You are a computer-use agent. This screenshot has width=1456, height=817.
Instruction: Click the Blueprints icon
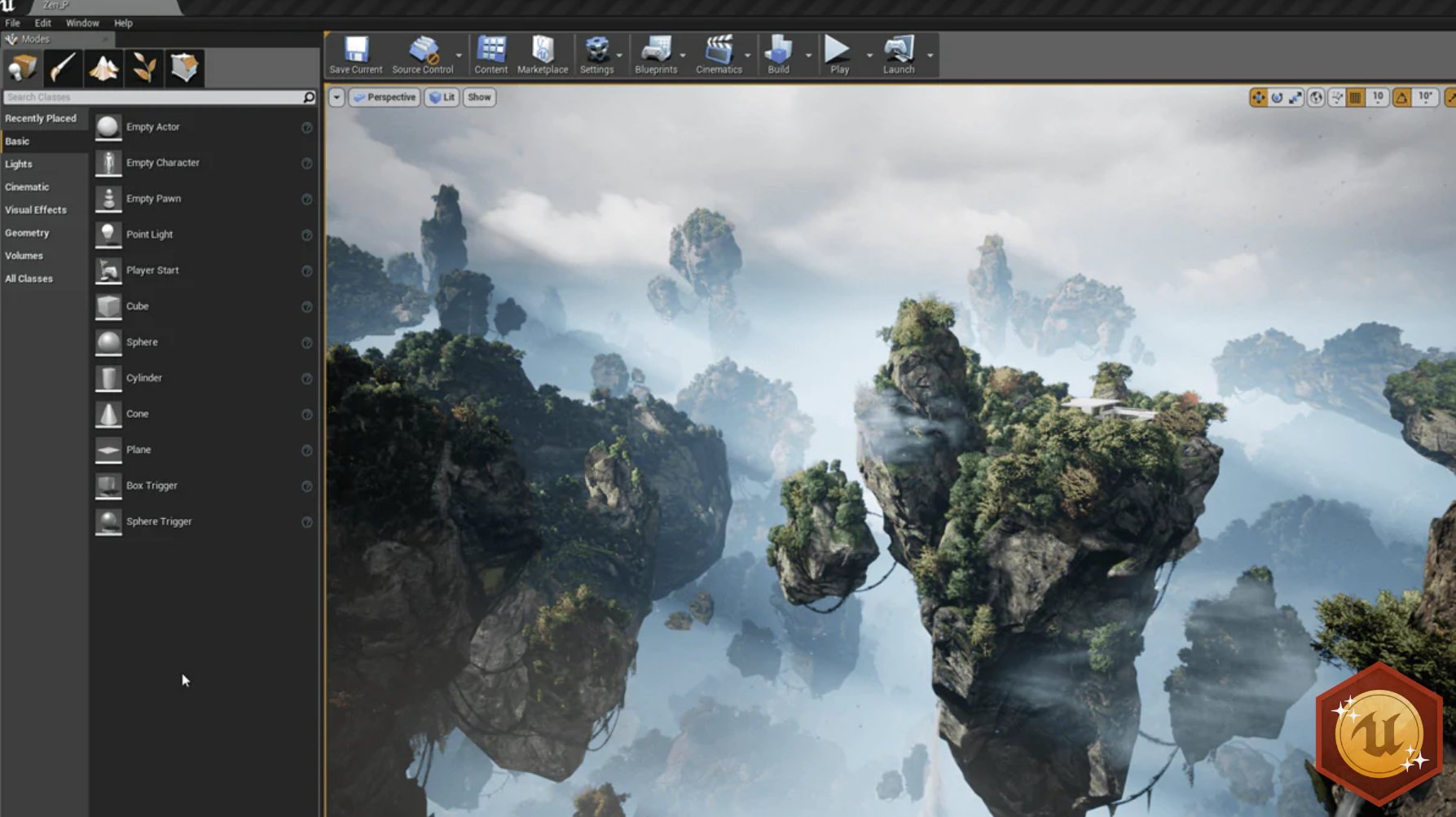pyautogui.click(x=657, y=51)
